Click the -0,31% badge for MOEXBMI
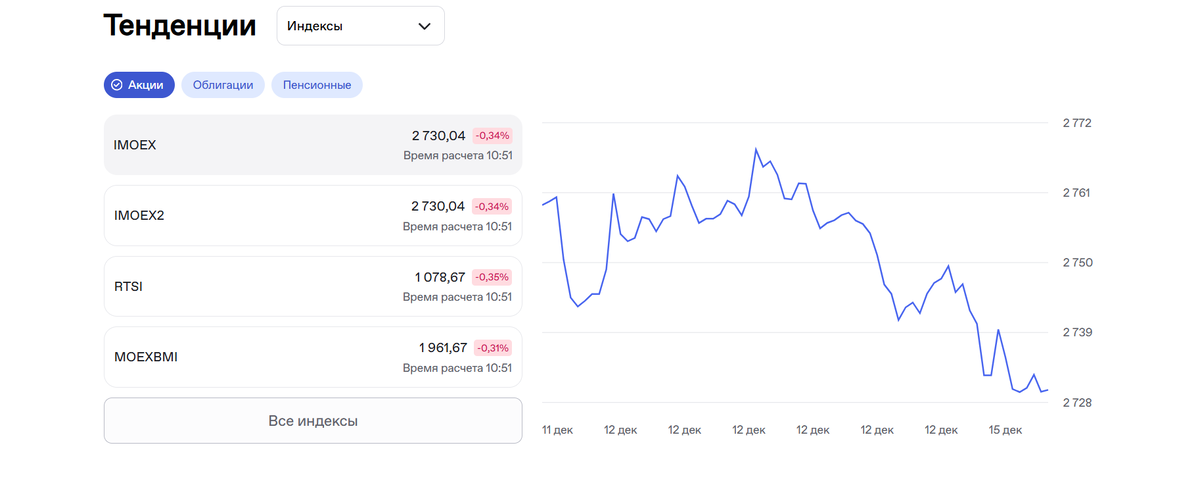The height and width of the screenshot is (489, 1200). 492,348
